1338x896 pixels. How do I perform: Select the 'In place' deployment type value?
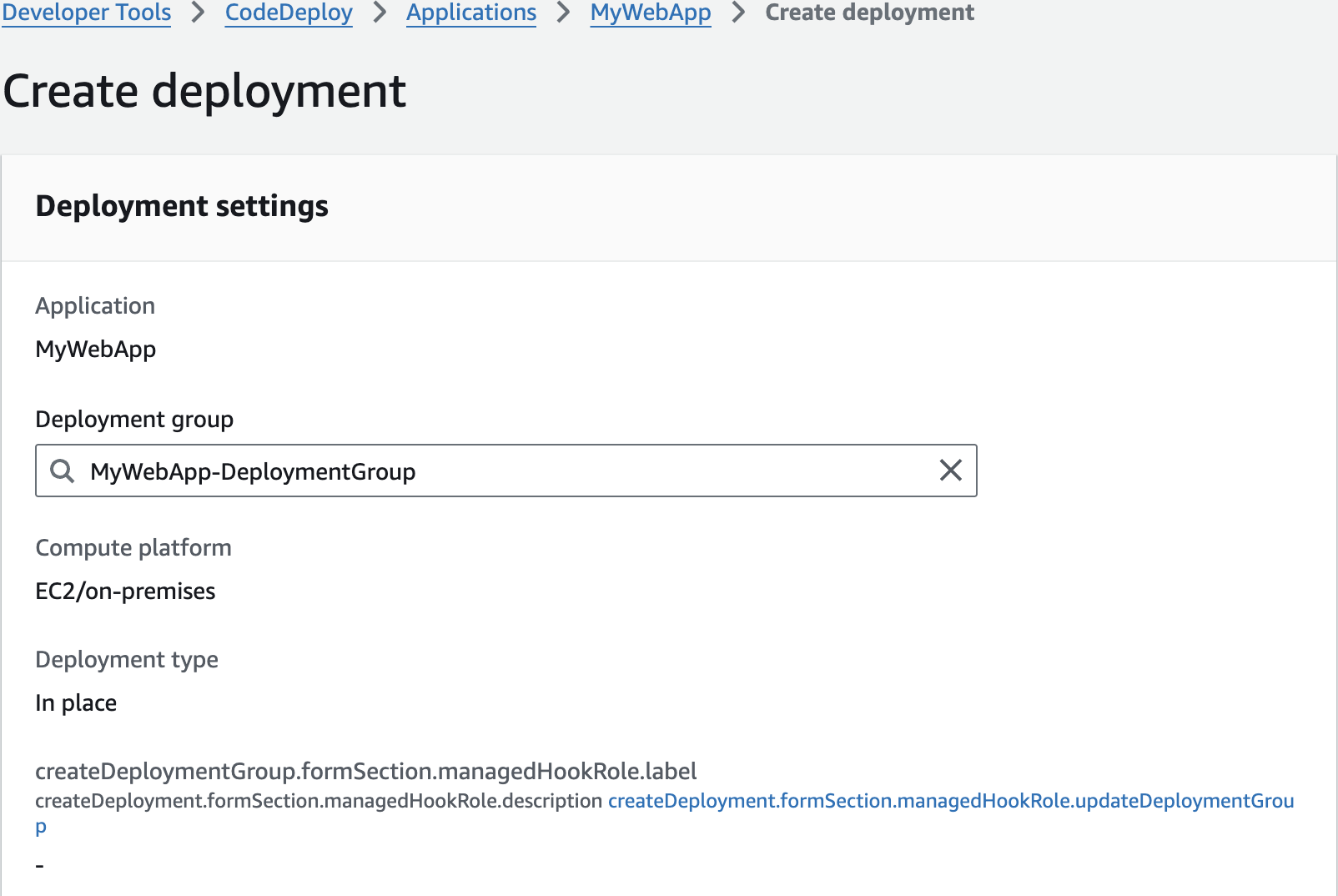76,703
